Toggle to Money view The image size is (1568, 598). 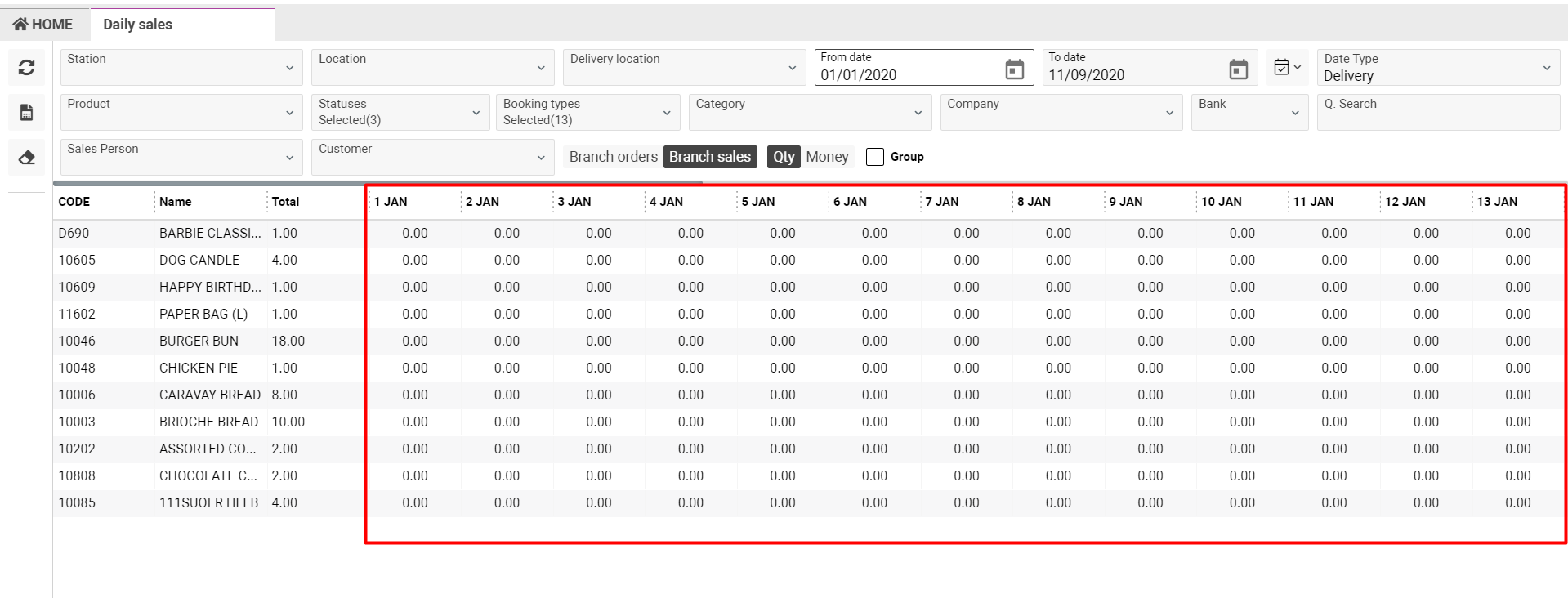click(x=827, y=157)
